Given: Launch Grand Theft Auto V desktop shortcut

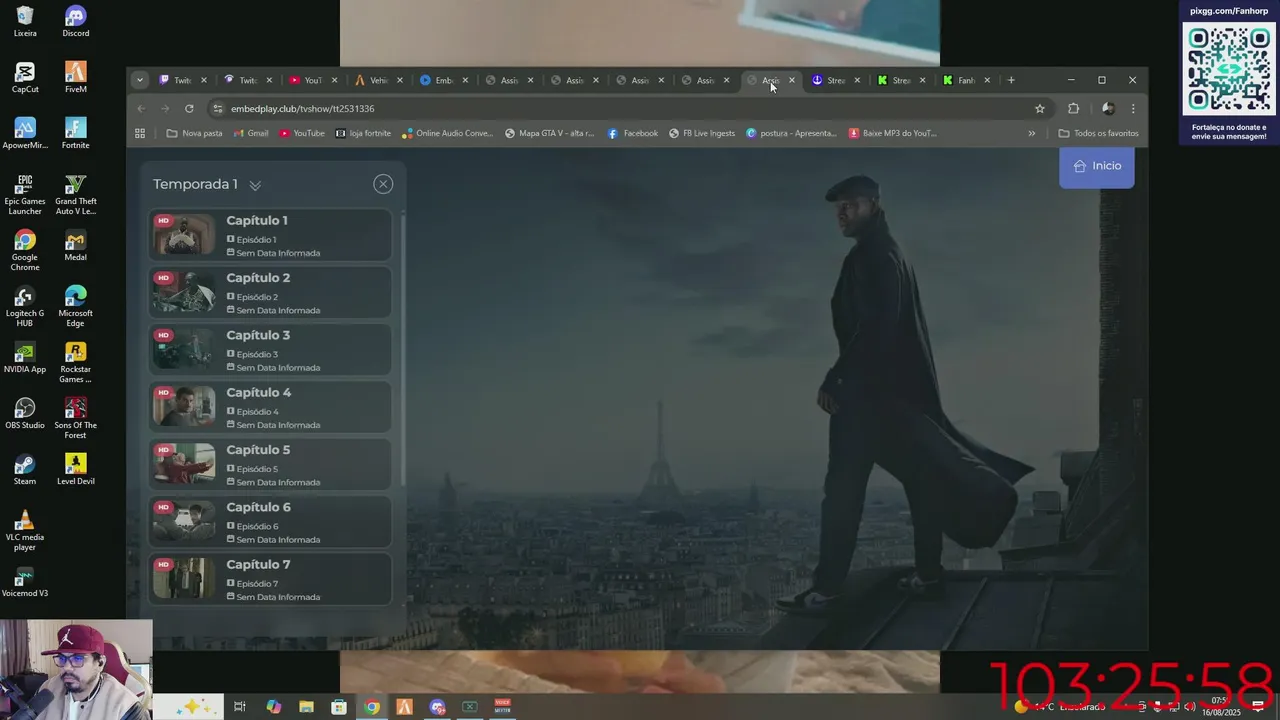Looking at the screenshot, I should tap(75, 194).
